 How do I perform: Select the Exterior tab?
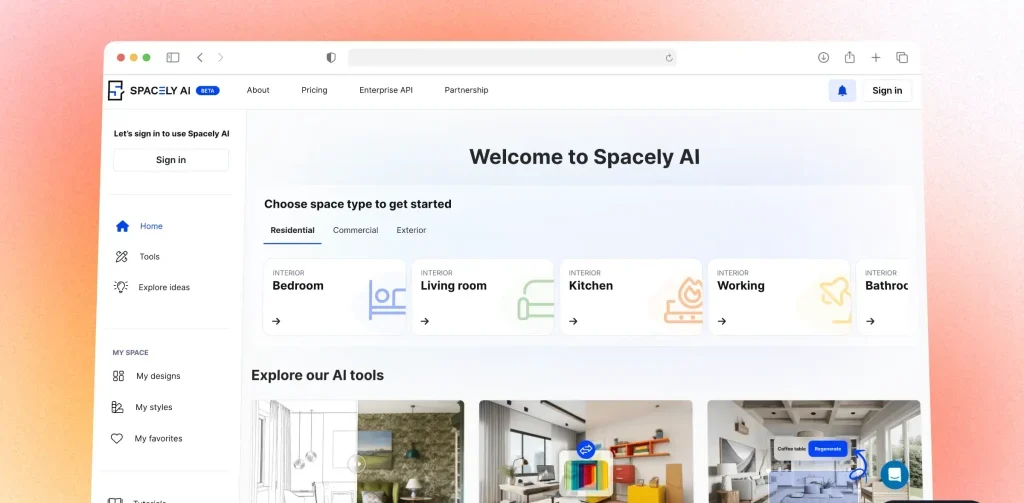411,230
